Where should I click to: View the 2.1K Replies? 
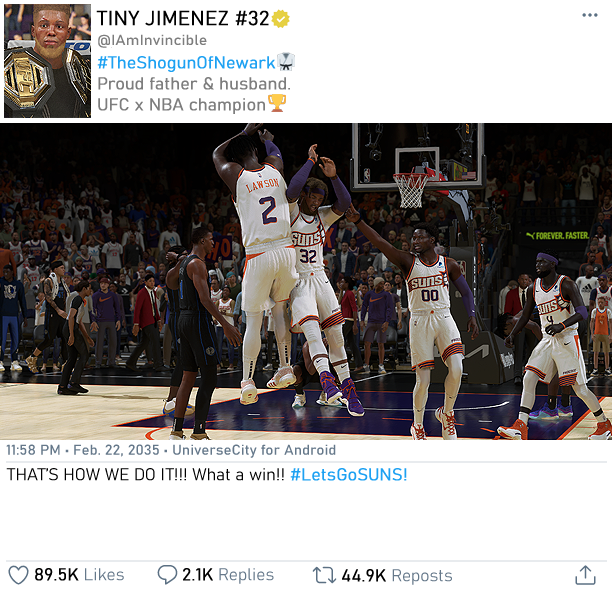pyautogui.click(x=228, y=575)
